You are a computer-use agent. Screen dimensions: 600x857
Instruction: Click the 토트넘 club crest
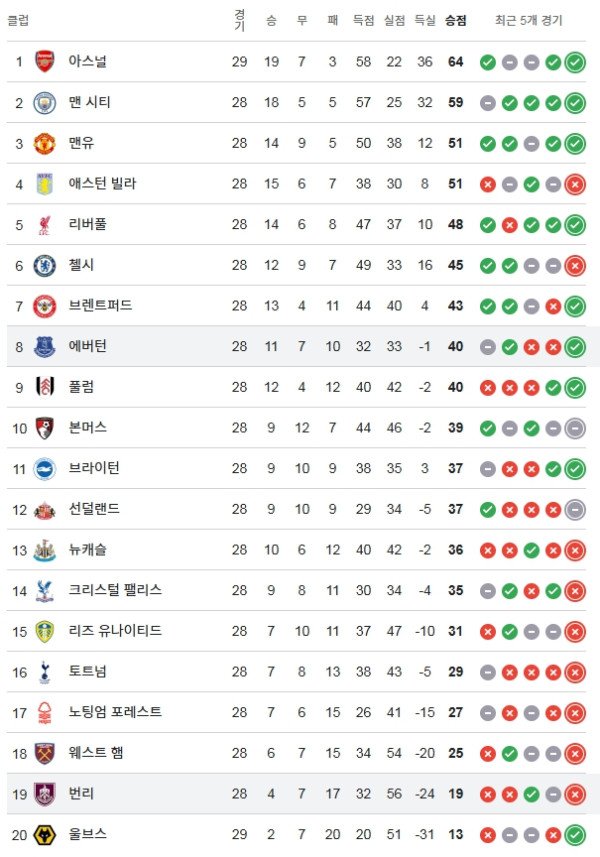[44, 670]
